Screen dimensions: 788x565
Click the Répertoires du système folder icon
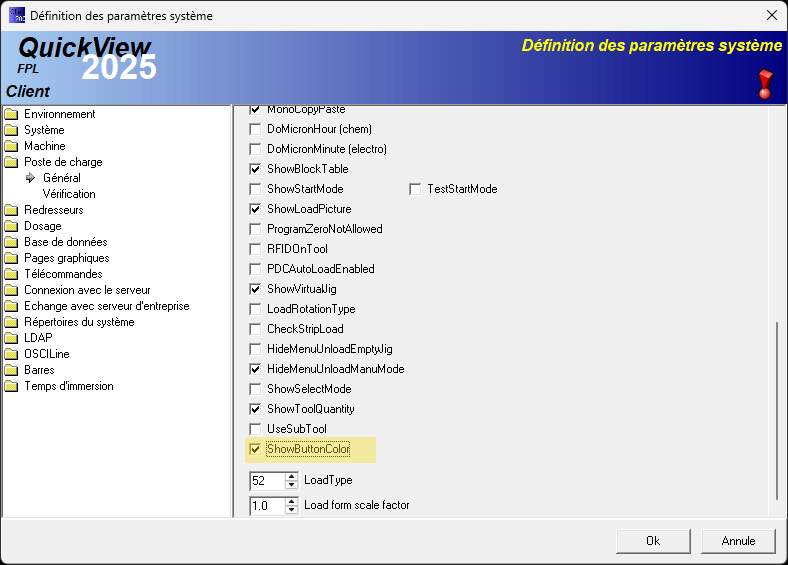coord(11,322)
